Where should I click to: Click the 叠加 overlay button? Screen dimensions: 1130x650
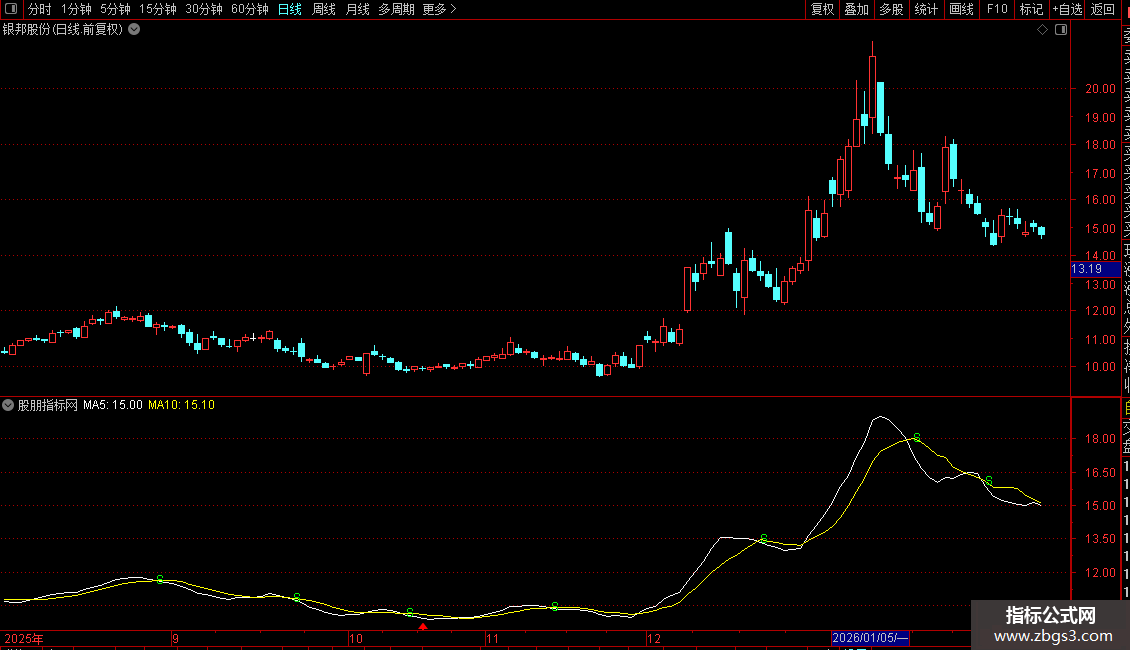click(857, 9)
